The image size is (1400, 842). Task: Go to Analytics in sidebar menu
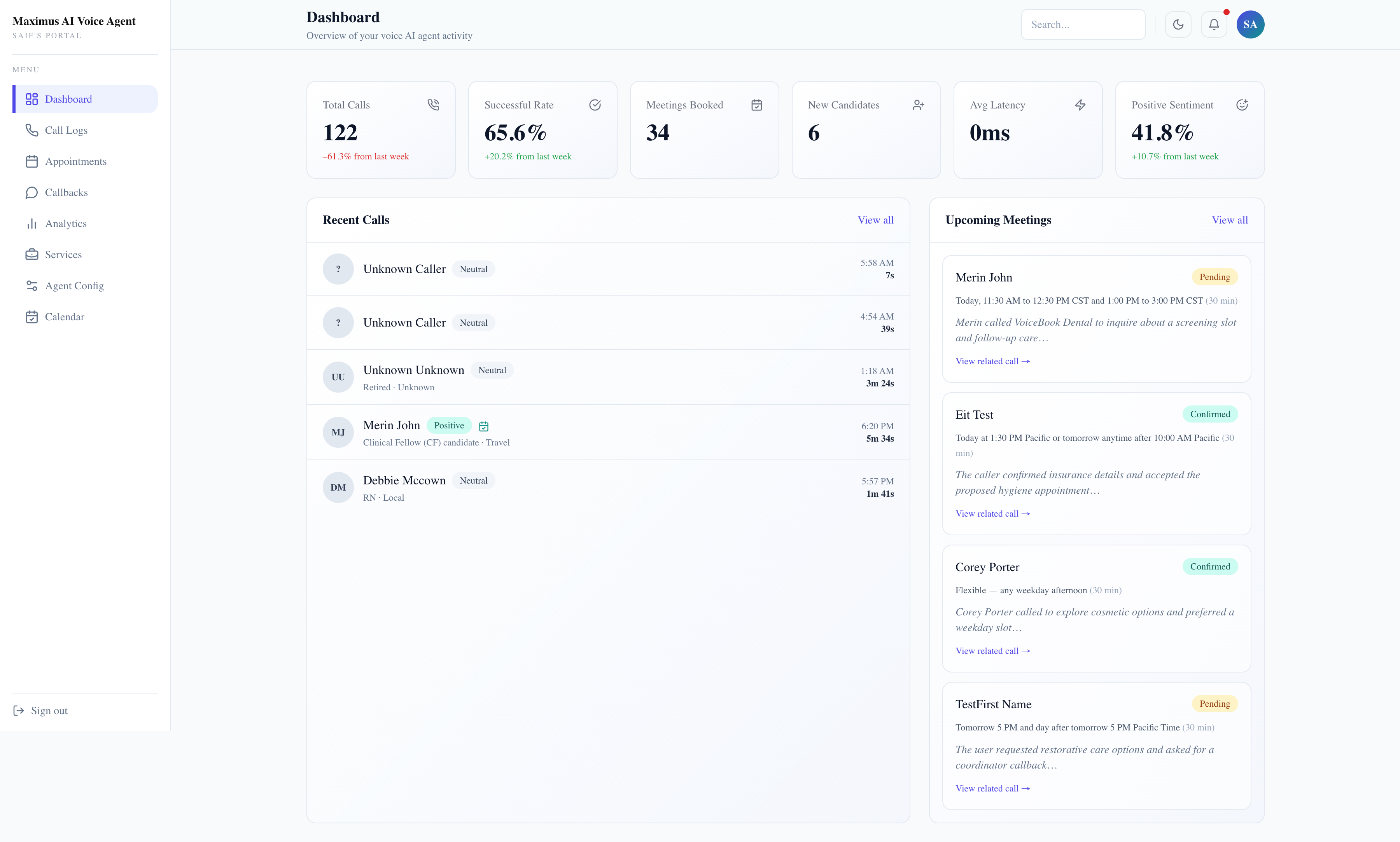point(66,224)
